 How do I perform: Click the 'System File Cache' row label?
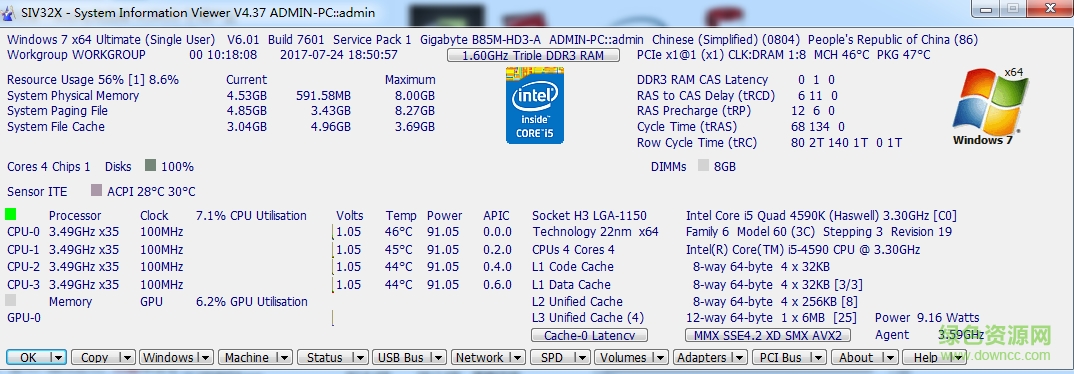pyautogui.click(x=56, y=126)
